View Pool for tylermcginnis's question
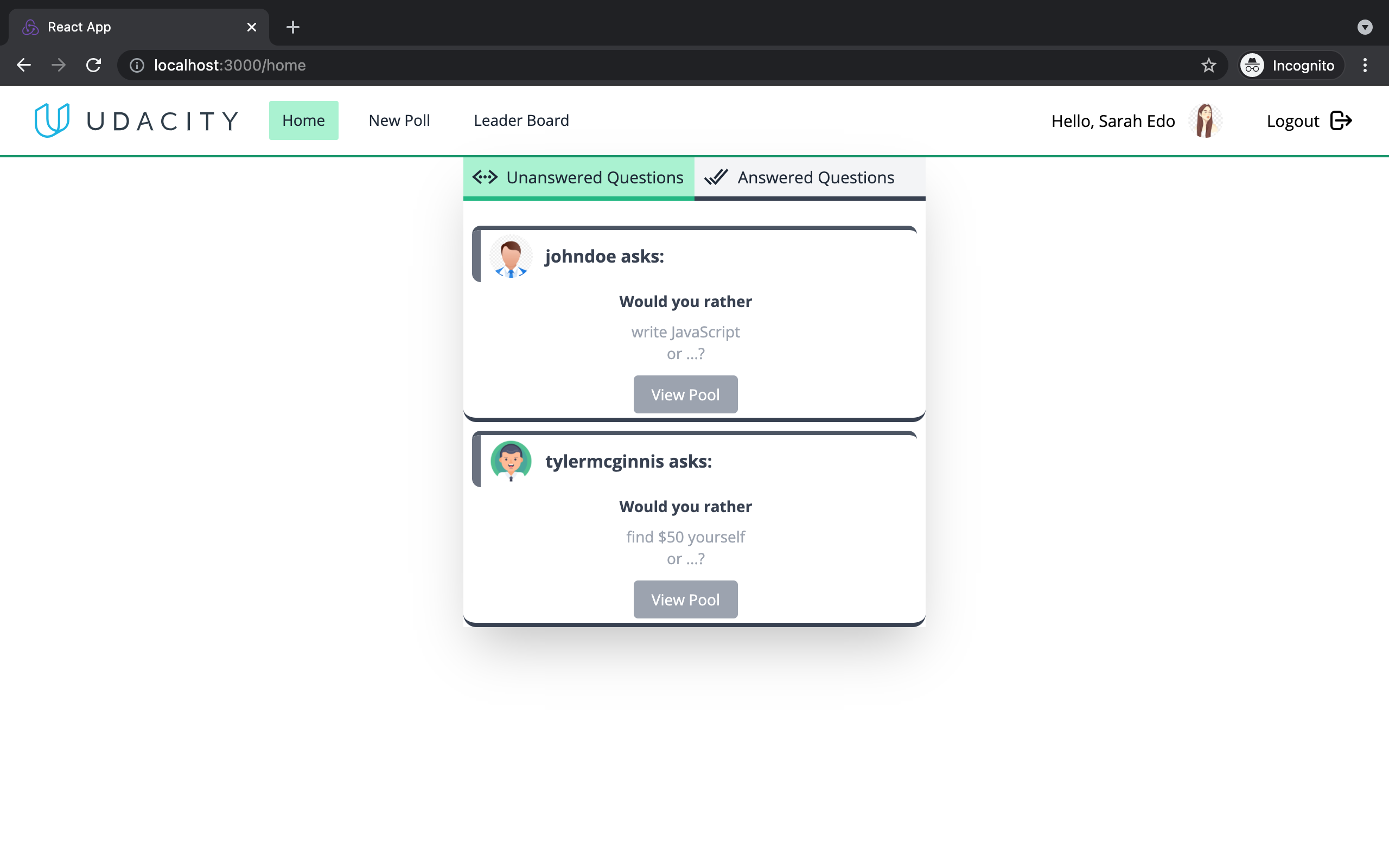Viewport: 1389px width, 868px height. (685, 599)
